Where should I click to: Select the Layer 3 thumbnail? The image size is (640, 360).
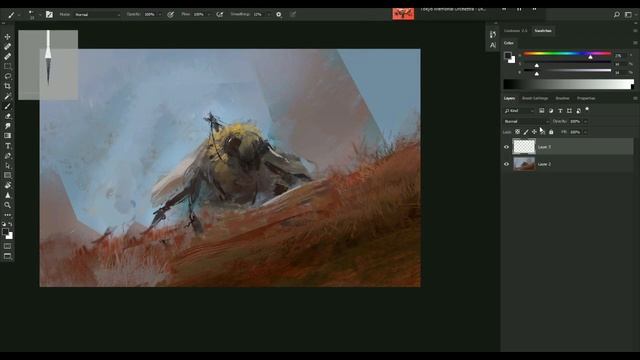(524, 147)
